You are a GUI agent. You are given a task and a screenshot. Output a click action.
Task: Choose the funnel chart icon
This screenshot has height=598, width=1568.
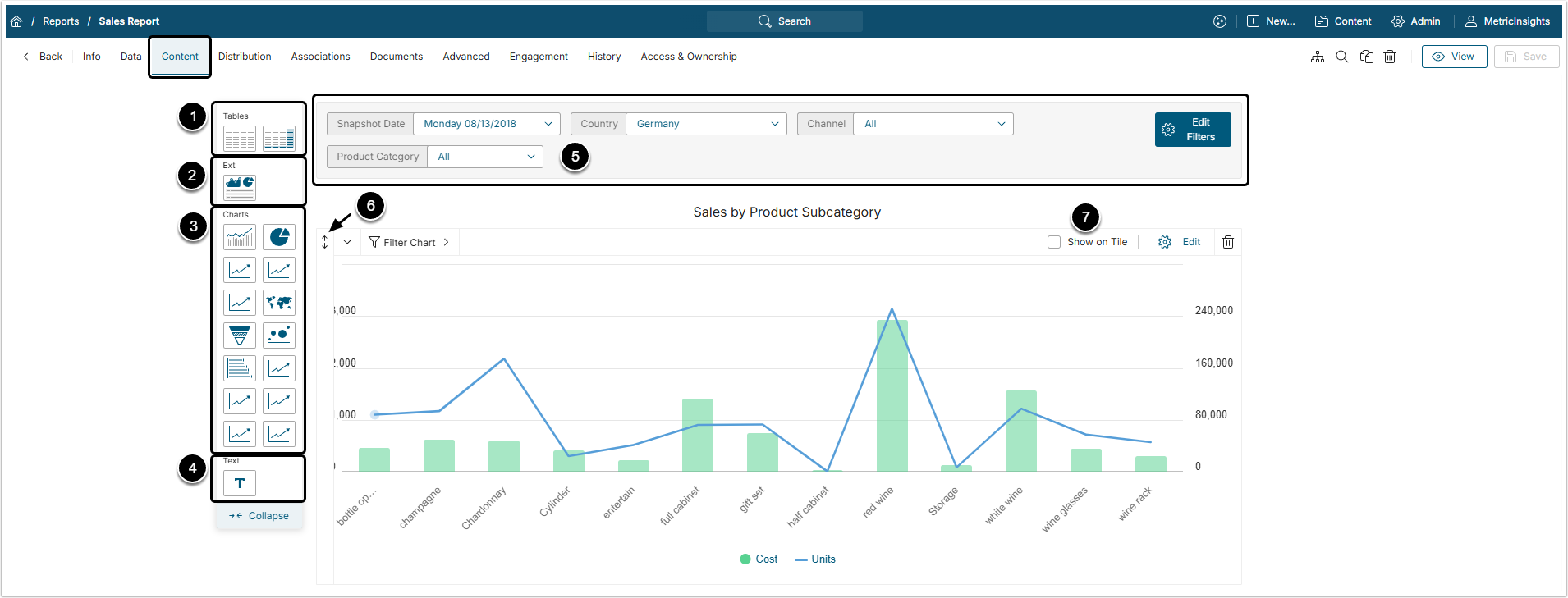[240, 336]
